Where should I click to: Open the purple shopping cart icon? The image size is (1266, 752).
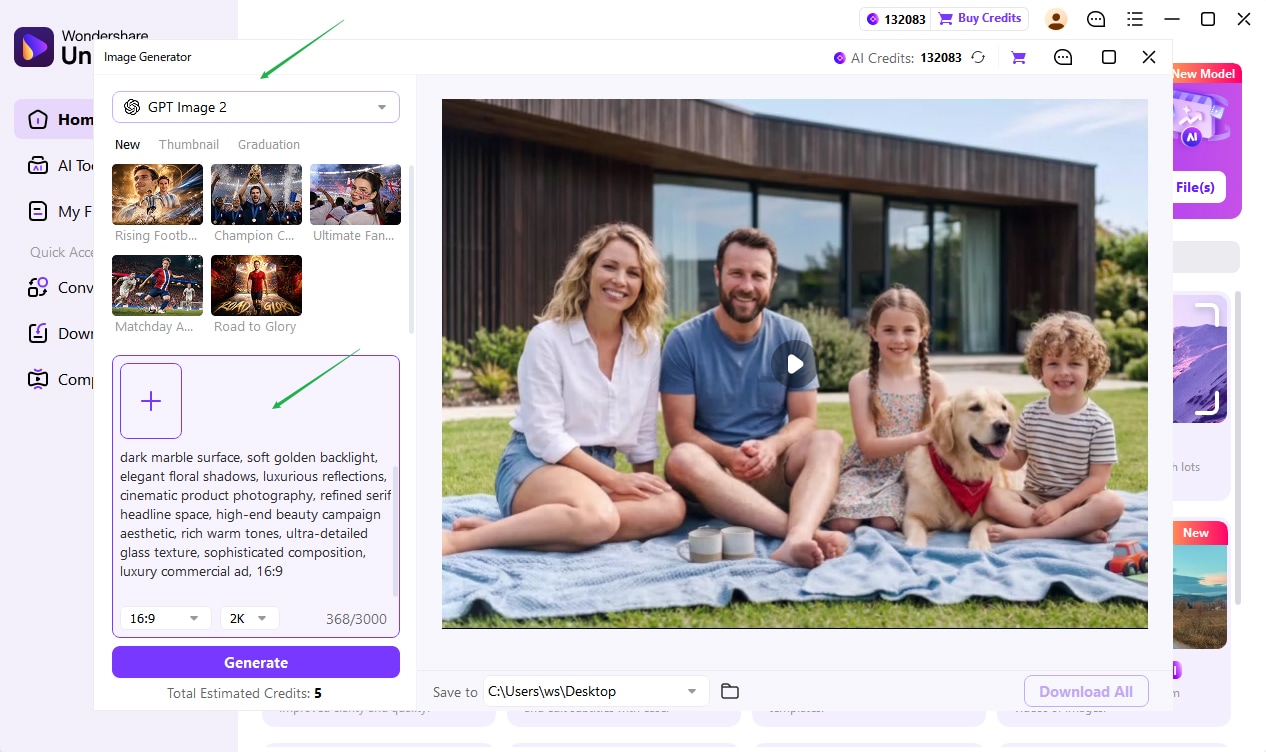[x=1018, y=58]
